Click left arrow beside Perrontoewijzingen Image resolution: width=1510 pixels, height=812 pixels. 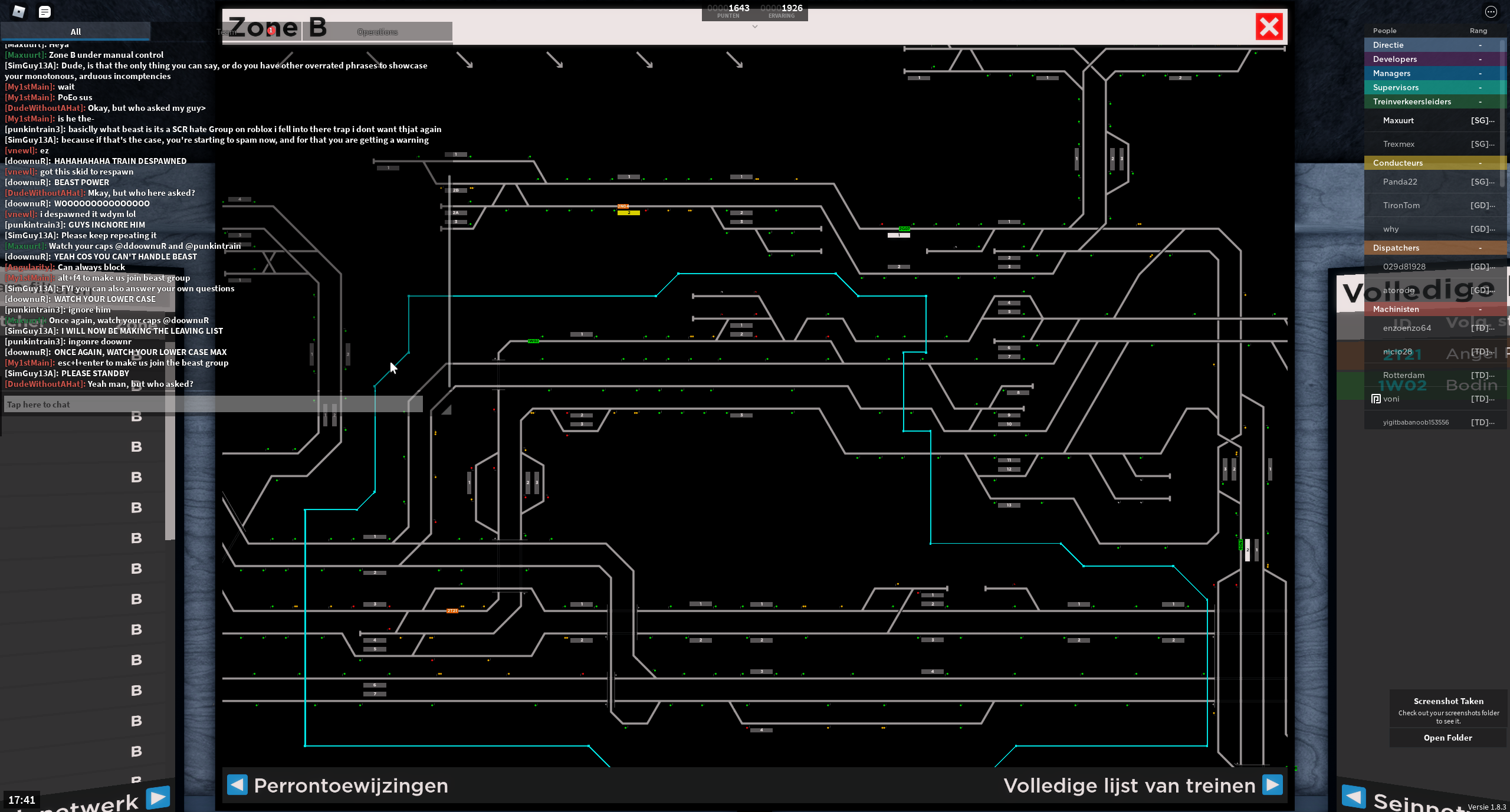tap(237, 785)
